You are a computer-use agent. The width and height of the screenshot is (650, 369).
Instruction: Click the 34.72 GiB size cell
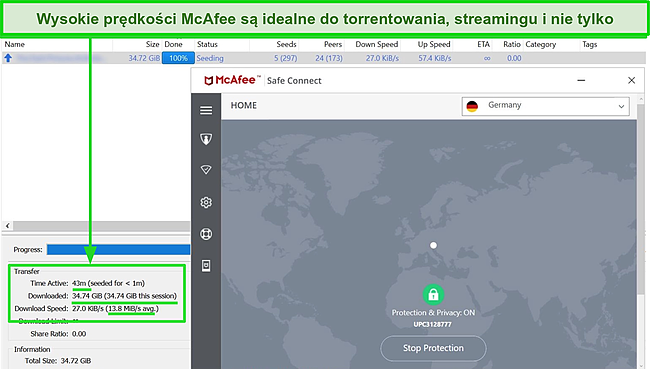tap(144, 58)
